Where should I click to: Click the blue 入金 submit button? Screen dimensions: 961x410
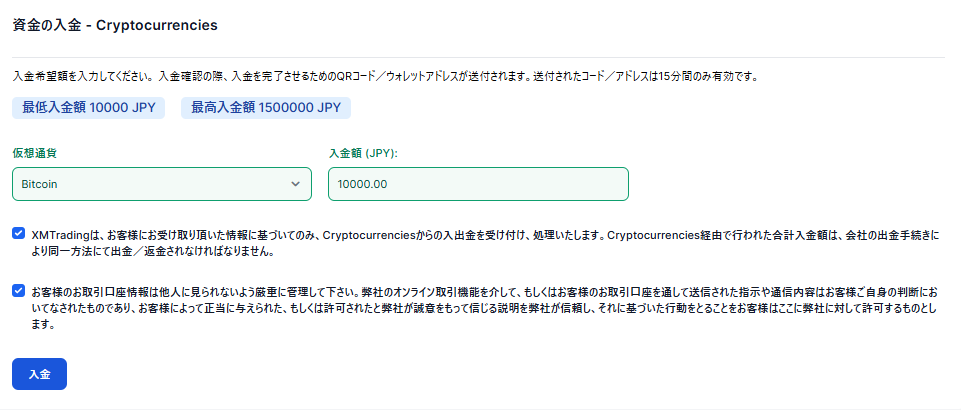(39, 374)
